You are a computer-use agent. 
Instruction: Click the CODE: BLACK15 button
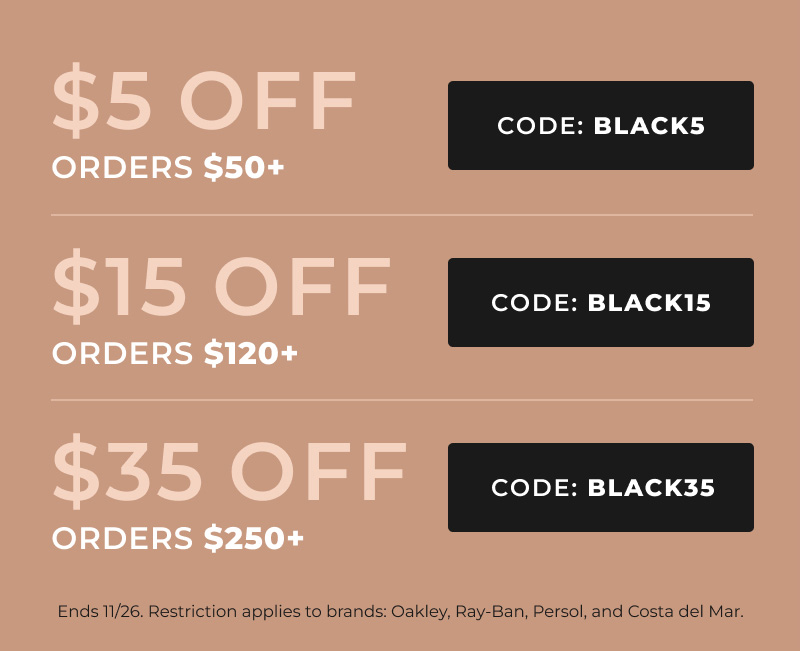point(601,303)
